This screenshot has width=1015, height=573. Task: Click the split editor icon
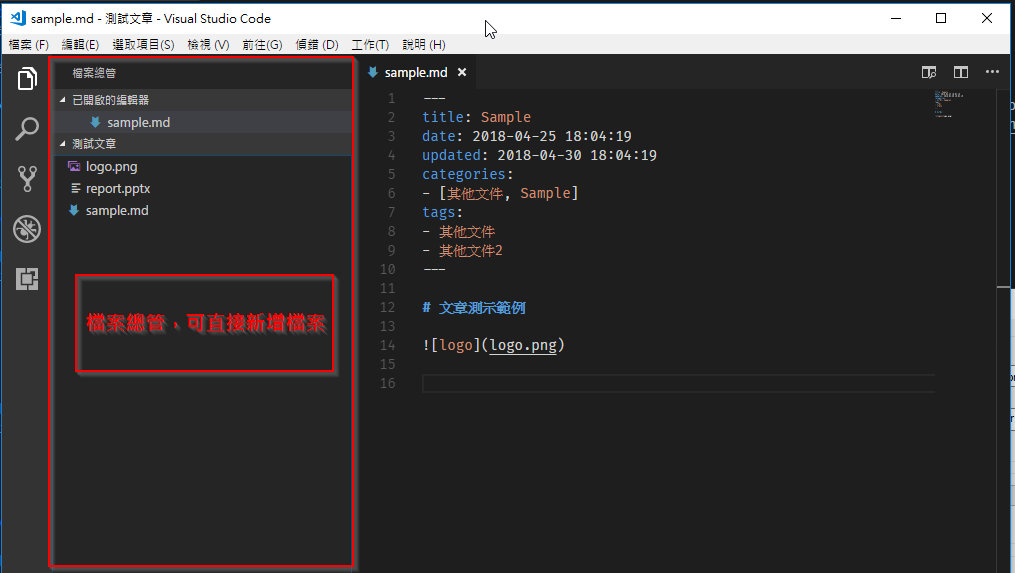pyautogui.click(x=961, y=72)
